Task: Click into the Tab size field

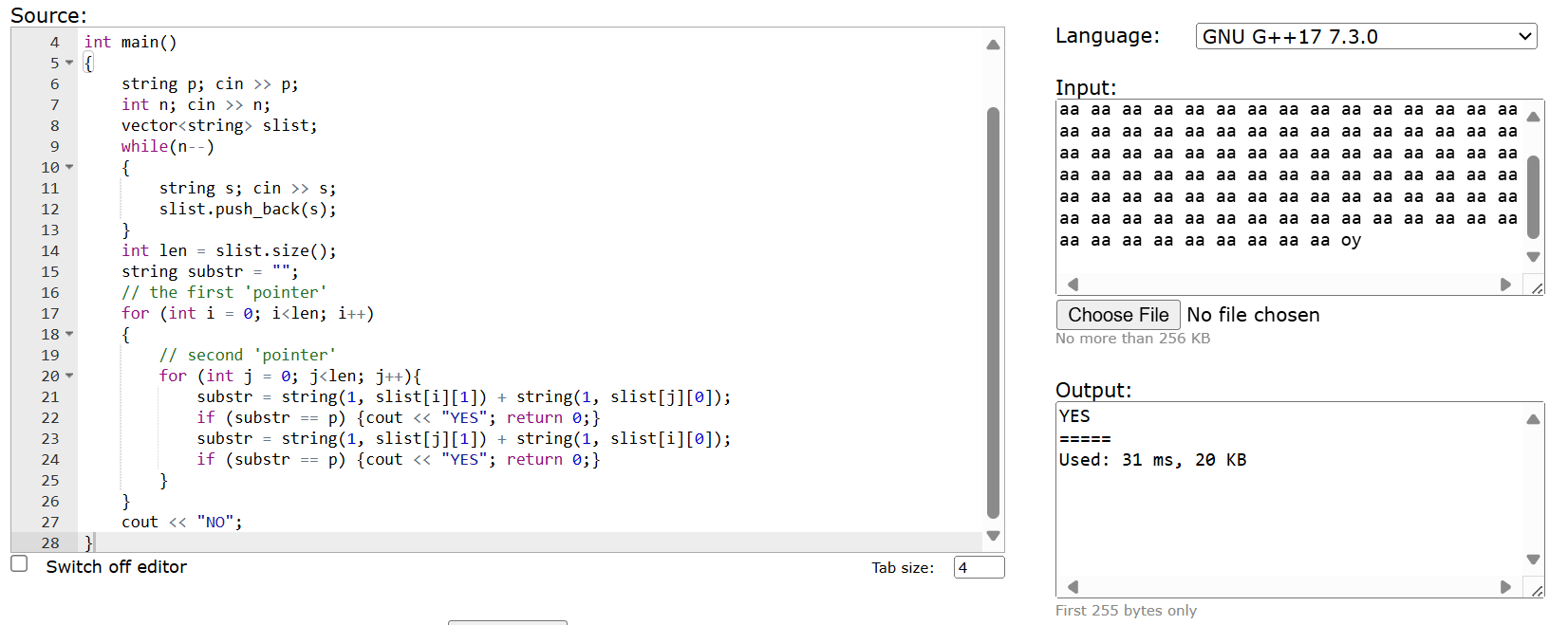Action: tap(978, 567)
